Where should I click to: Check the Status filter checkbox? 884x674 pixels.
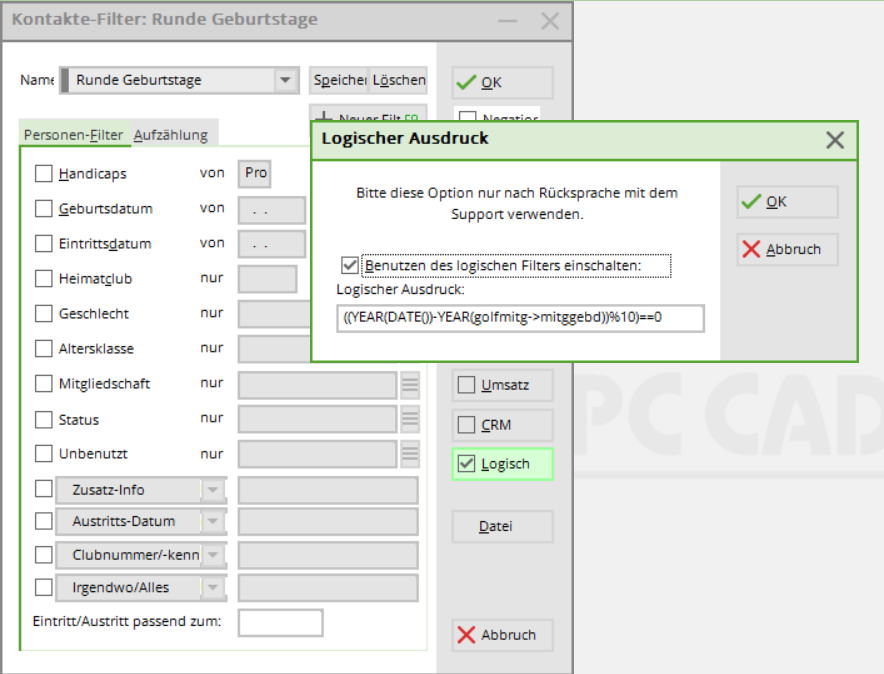pos(43,419)
